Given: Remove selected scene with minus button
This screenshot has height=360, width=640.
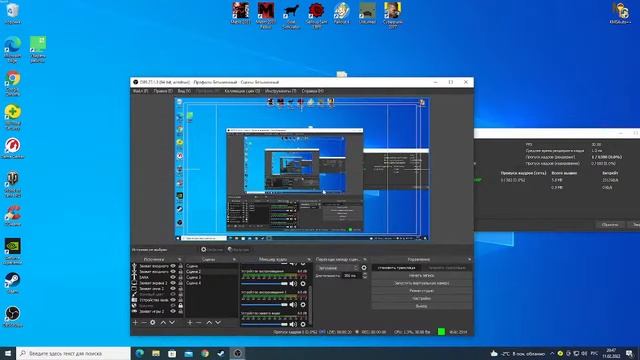Looking at the screenshot, I should (199, 322).
